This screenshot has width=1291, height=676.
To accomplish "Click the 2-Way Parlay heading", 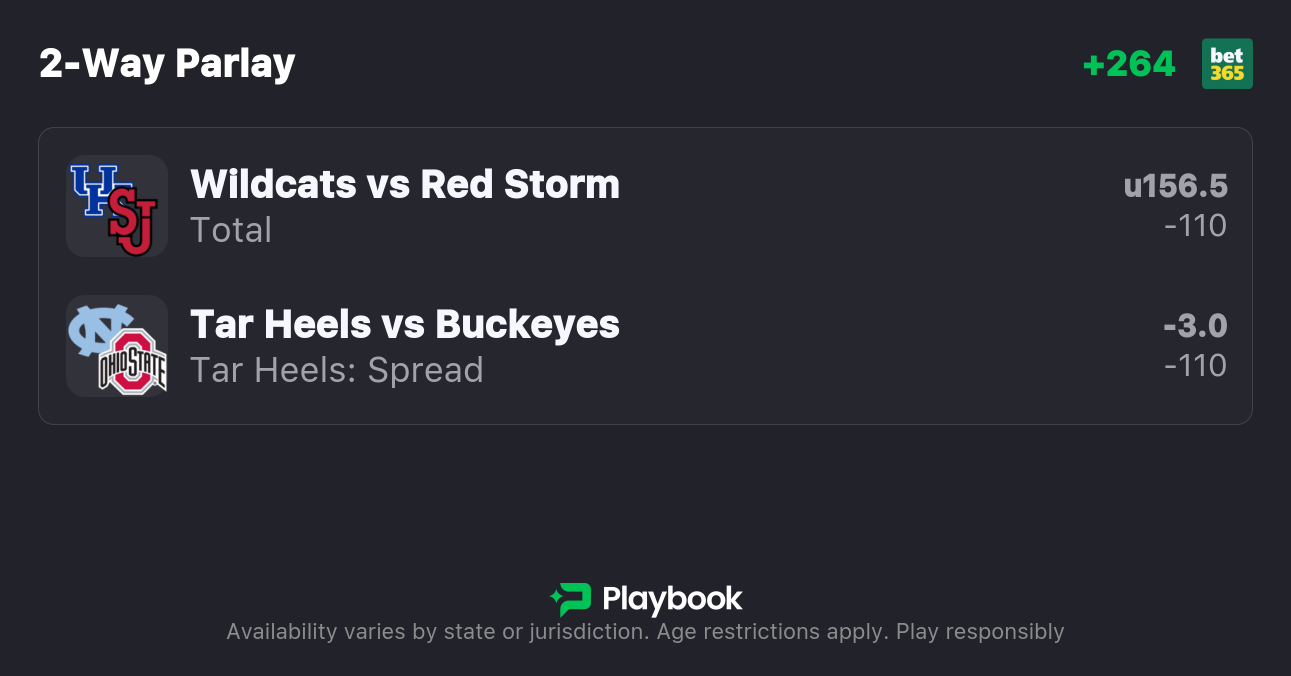I will pyautogui.click(x=167, y=64).
